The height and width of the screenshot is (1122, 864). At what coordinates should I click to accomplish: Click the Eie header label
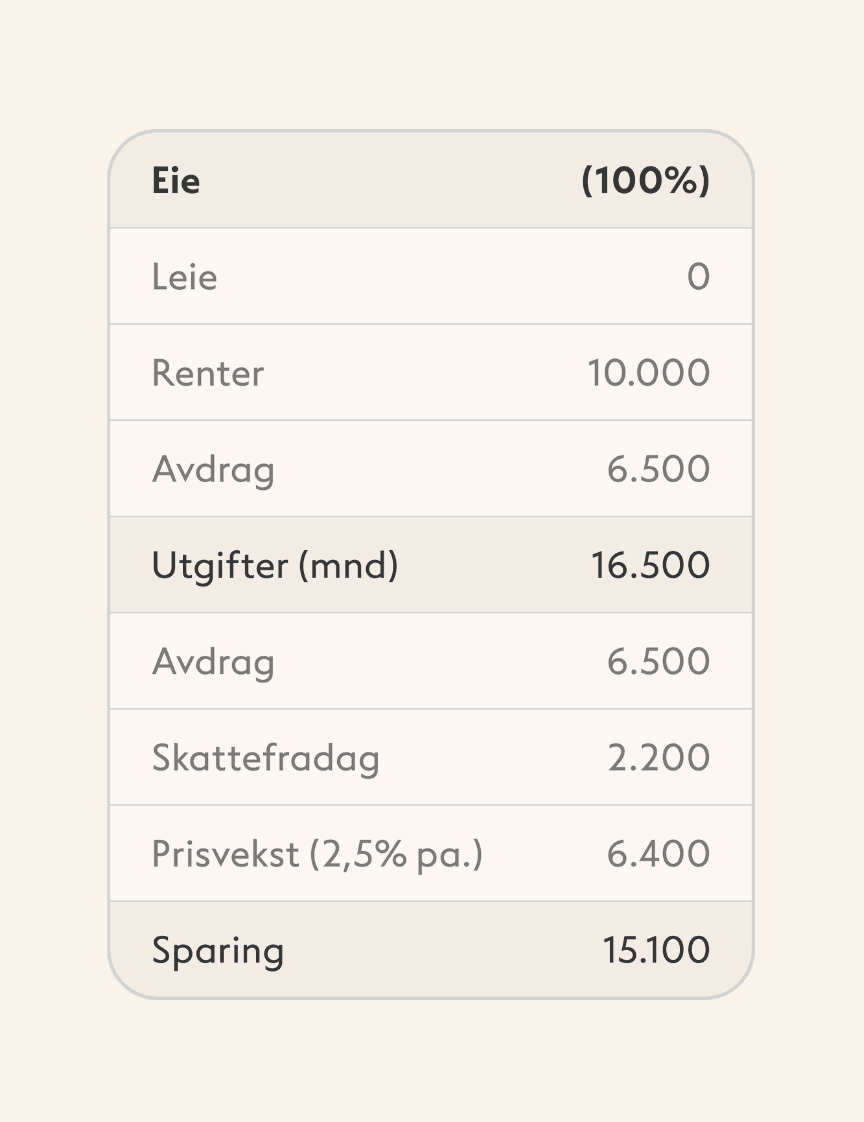click(x=176, y=181)
